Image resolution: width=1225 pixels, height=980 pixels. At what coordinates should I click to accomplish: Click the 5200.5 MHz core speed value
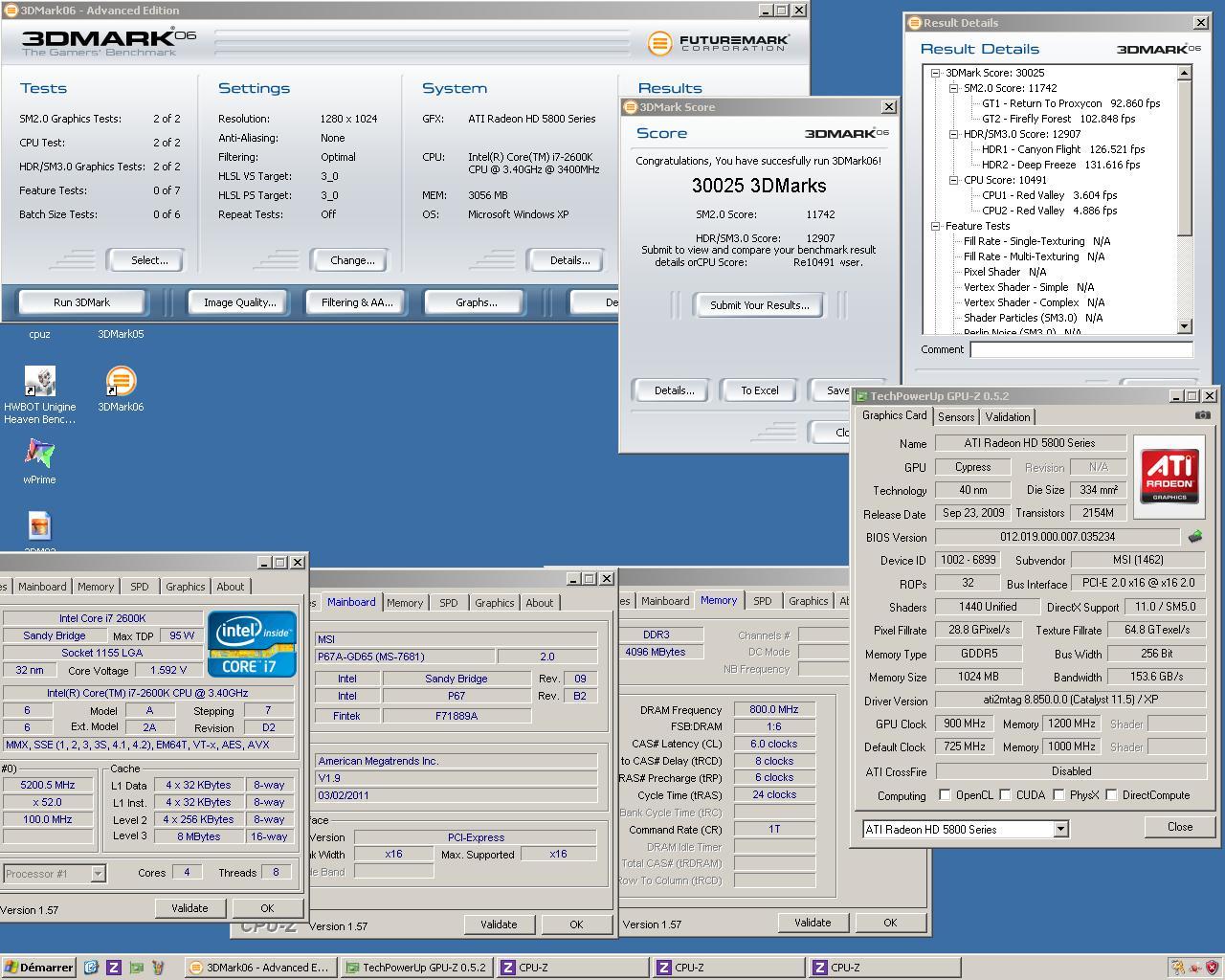[x=48, y=785]
